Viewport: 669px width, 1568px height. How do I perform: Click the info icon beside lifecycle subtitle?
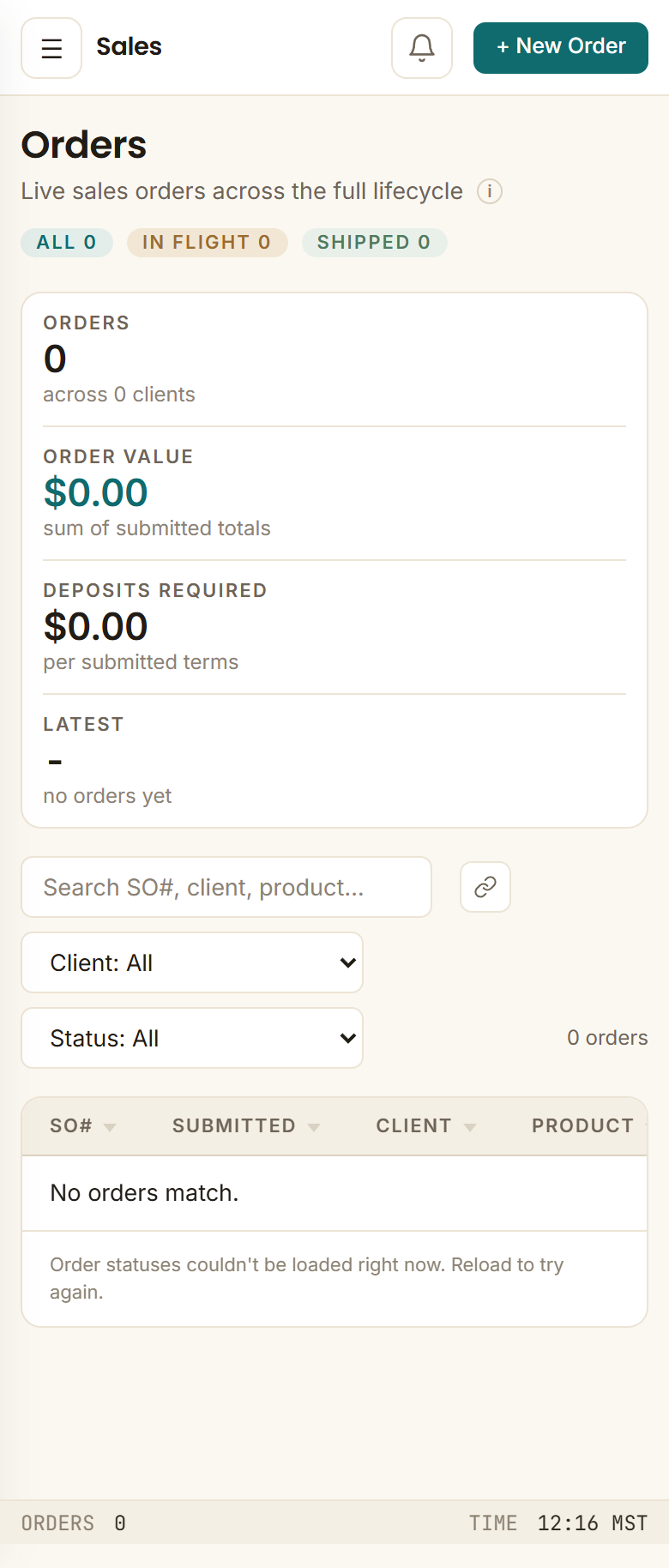click(x=490, y=191)
